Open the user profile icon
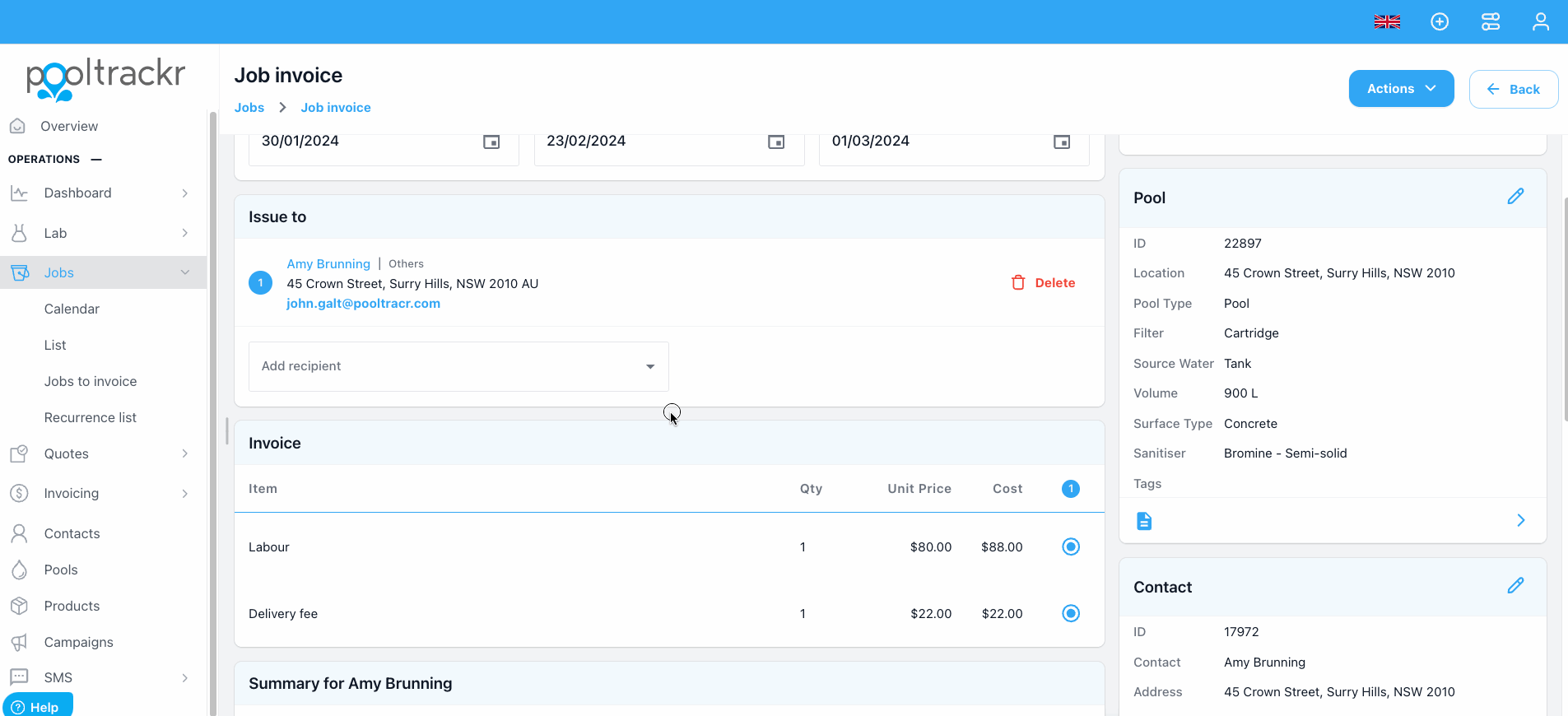The height and width of the screenshot is (716, 1568). point(1540,22)
